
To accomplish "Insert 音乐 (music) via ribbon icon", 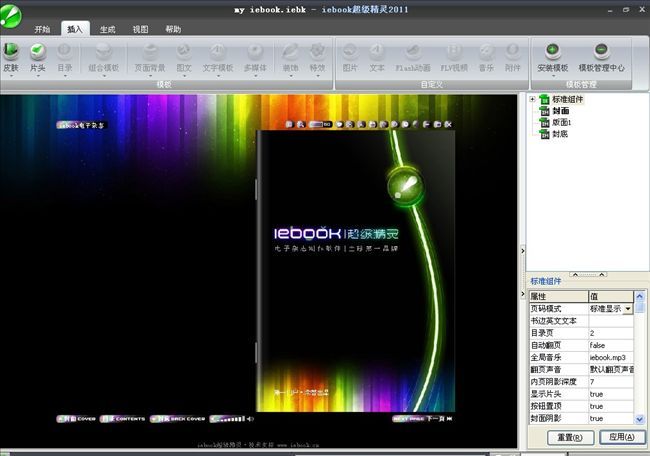I will pos(486,51).
